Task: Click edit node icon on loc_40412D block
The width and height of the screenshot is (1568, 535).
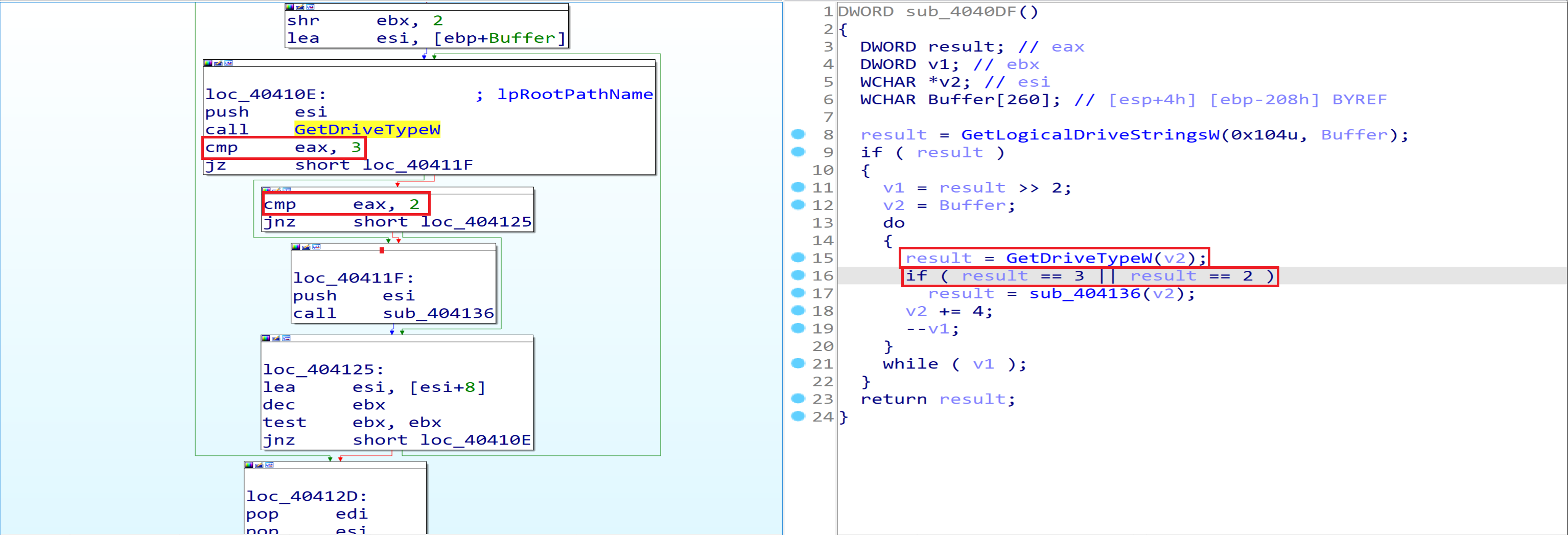Action: pos(259,465)
